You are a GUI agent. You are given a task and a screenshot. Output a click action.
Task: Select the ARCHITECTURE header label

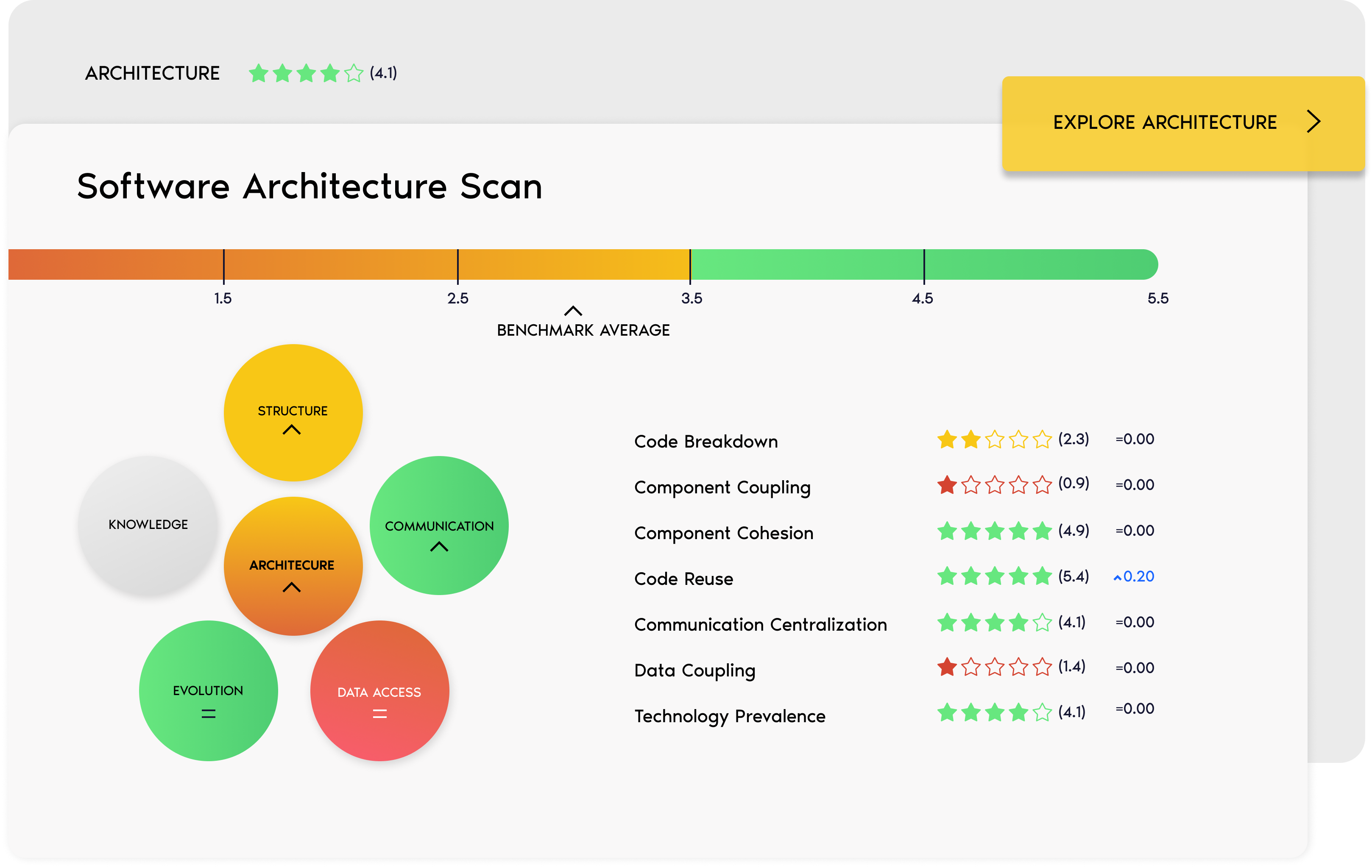pyautogui.click(x=153, y=73)
